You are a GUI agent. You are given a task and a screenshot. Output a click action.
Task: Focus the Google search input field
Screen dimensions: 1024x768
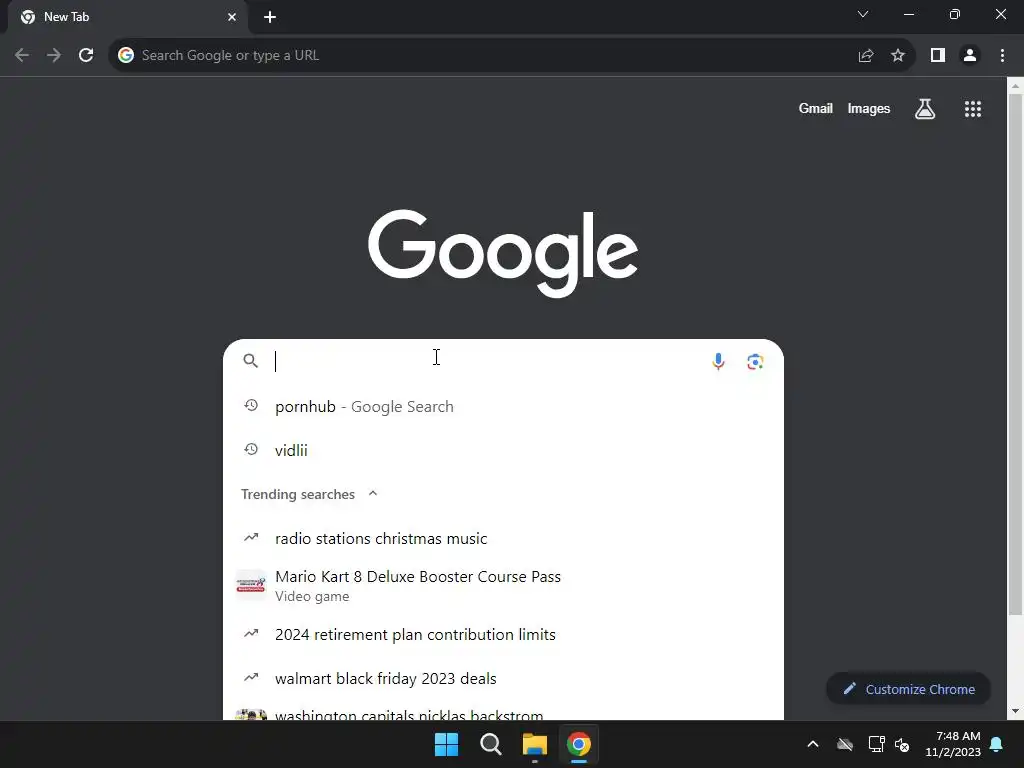click(487, 361)
